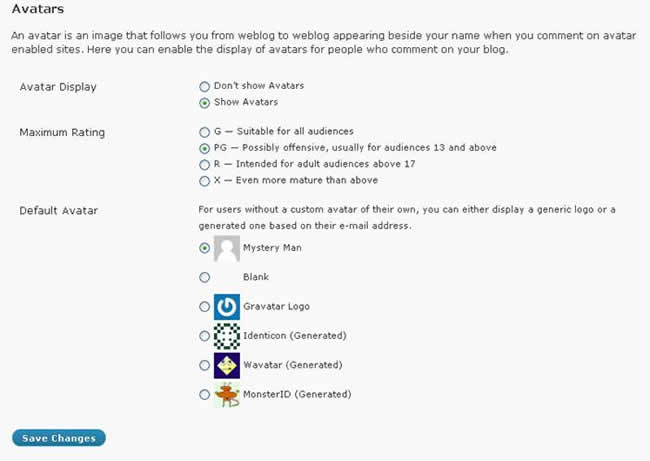Choose the PG possibly offensive rating
Image resolution: width=650 pixels, height=461 pixels.
click(204, 148)
